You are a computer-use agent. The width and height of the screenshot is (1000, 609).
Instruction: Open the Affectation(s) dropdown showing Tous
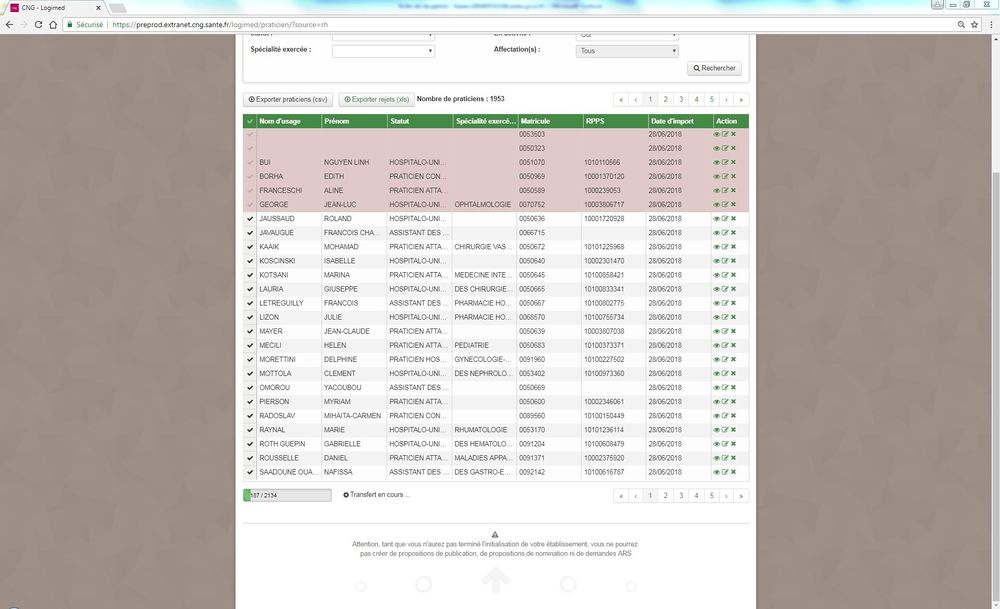tap(627, 51)
